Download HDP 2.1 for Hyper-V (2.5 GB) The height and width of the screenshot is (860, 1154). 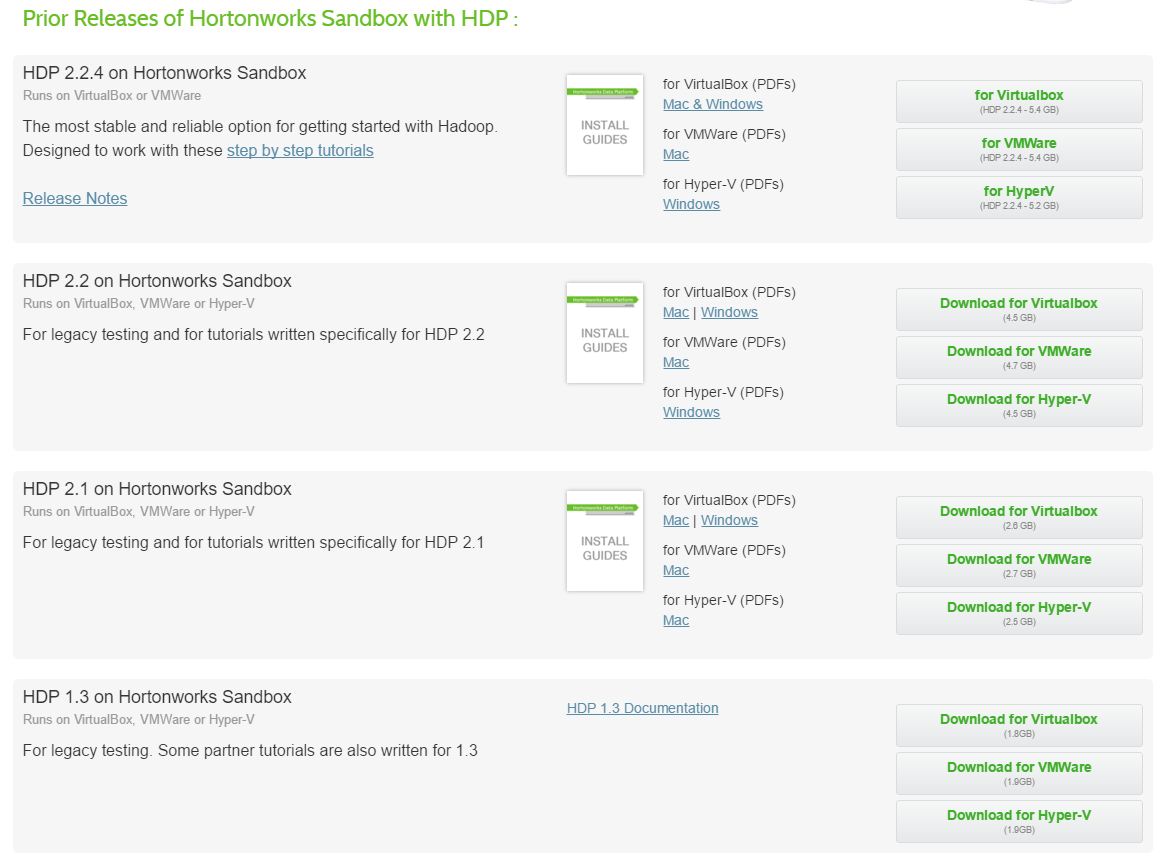[1018, 613]
